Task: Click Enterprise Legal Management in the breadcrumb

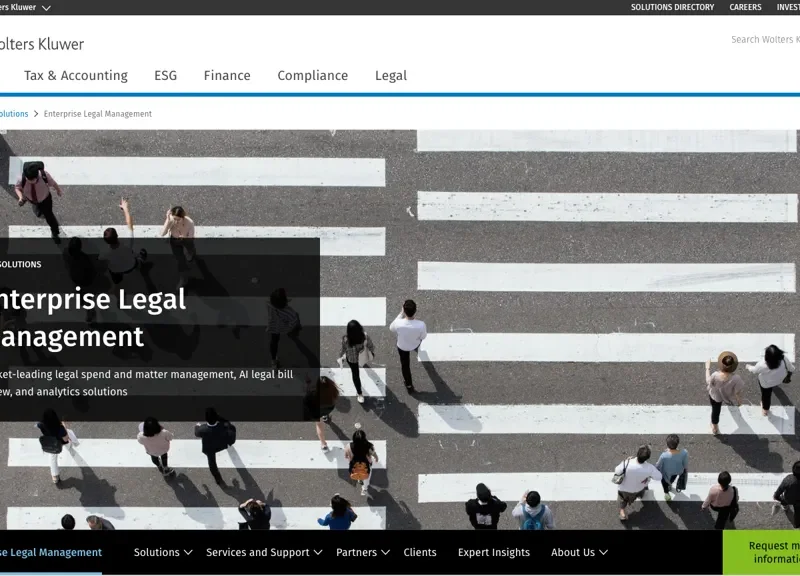Action: tap(98, 114)
